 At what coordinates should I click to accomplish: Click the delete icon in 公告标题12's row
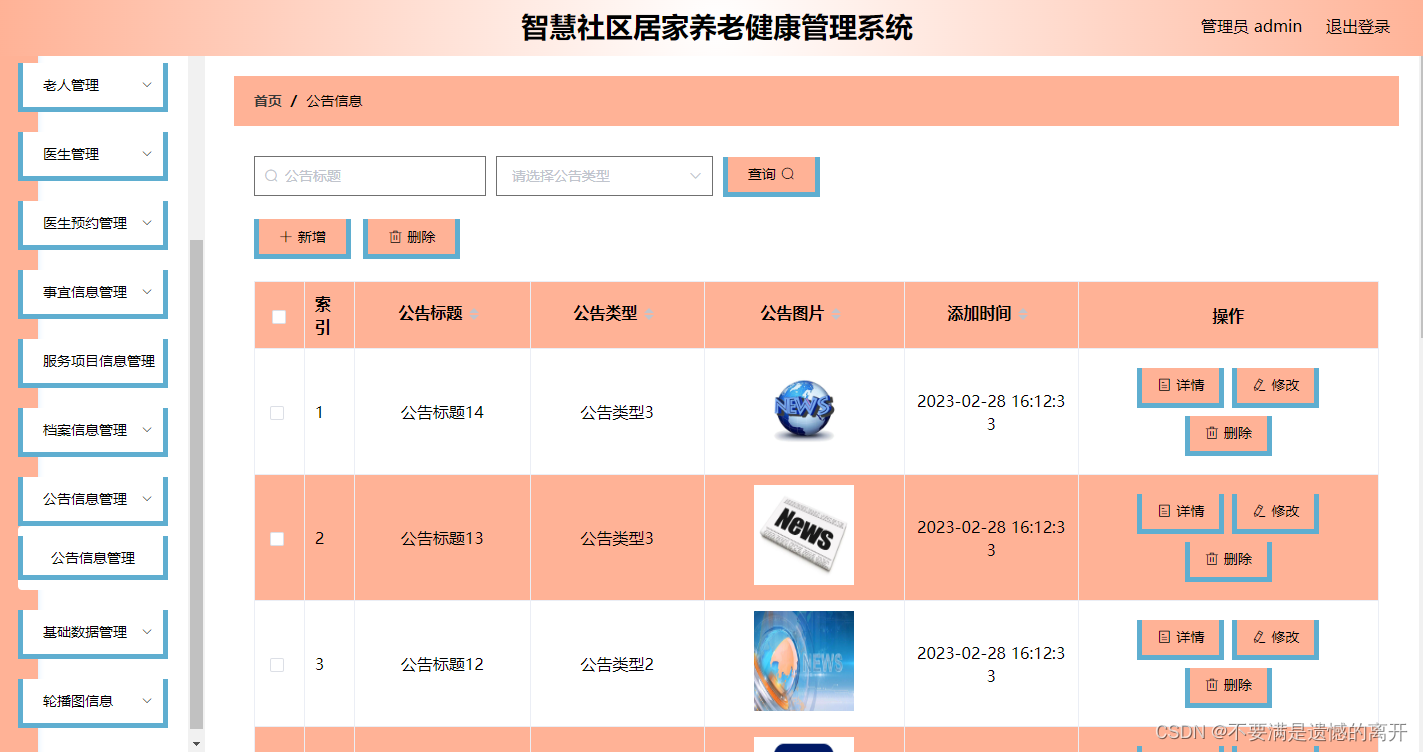1214,686
